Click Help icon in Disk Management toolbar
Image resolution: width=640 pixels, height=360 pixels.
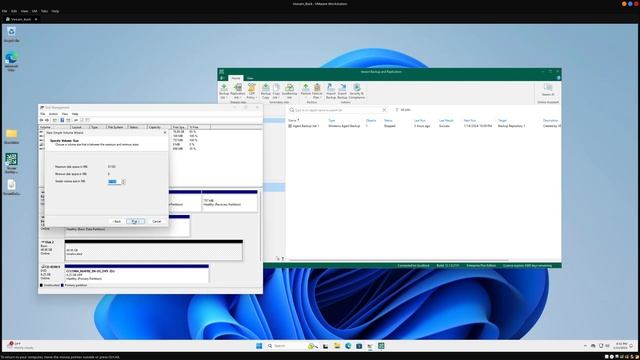pos(62,120)
